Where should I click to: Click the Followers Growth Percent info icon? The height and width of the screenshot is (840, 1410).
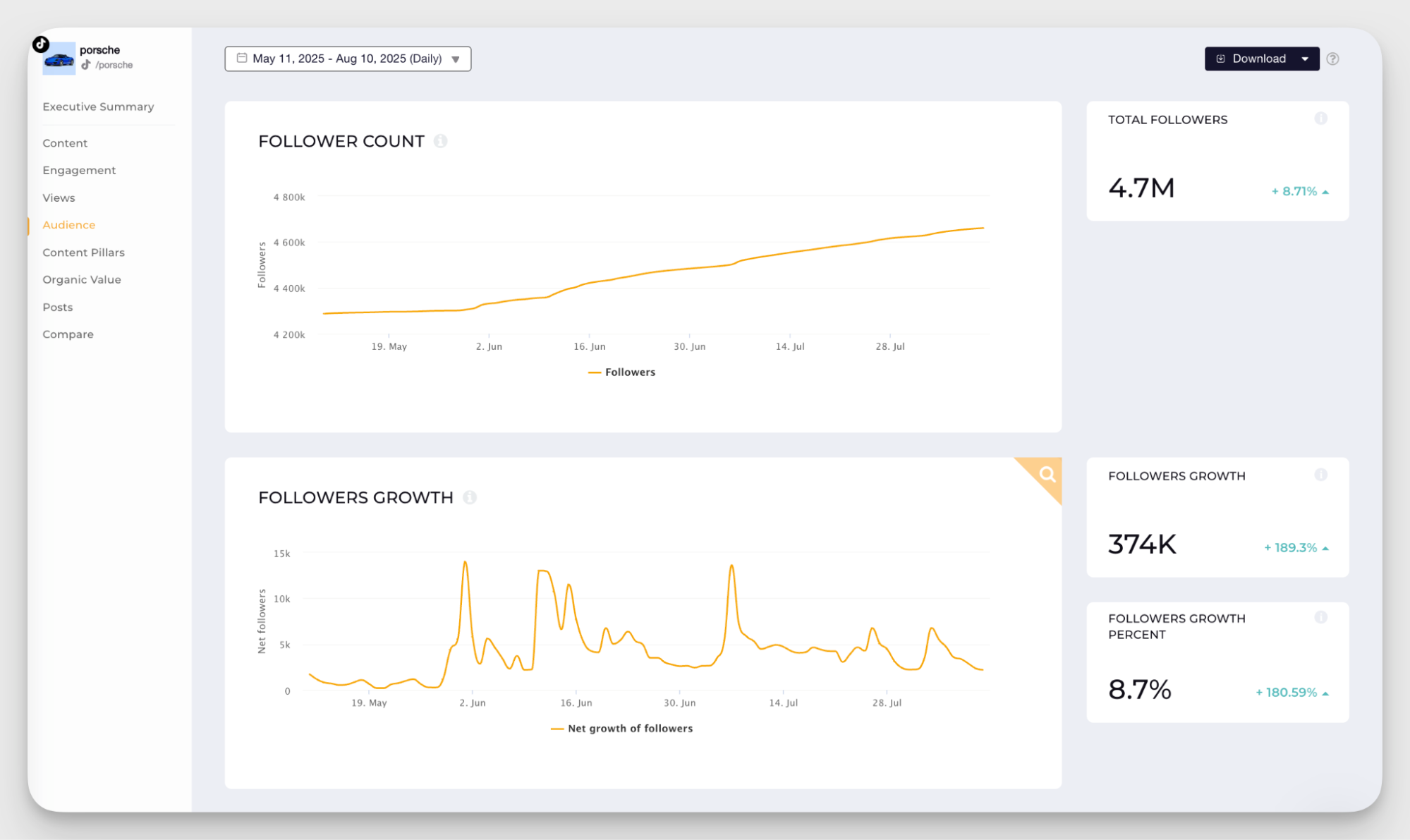click(x=1320, y=617)
